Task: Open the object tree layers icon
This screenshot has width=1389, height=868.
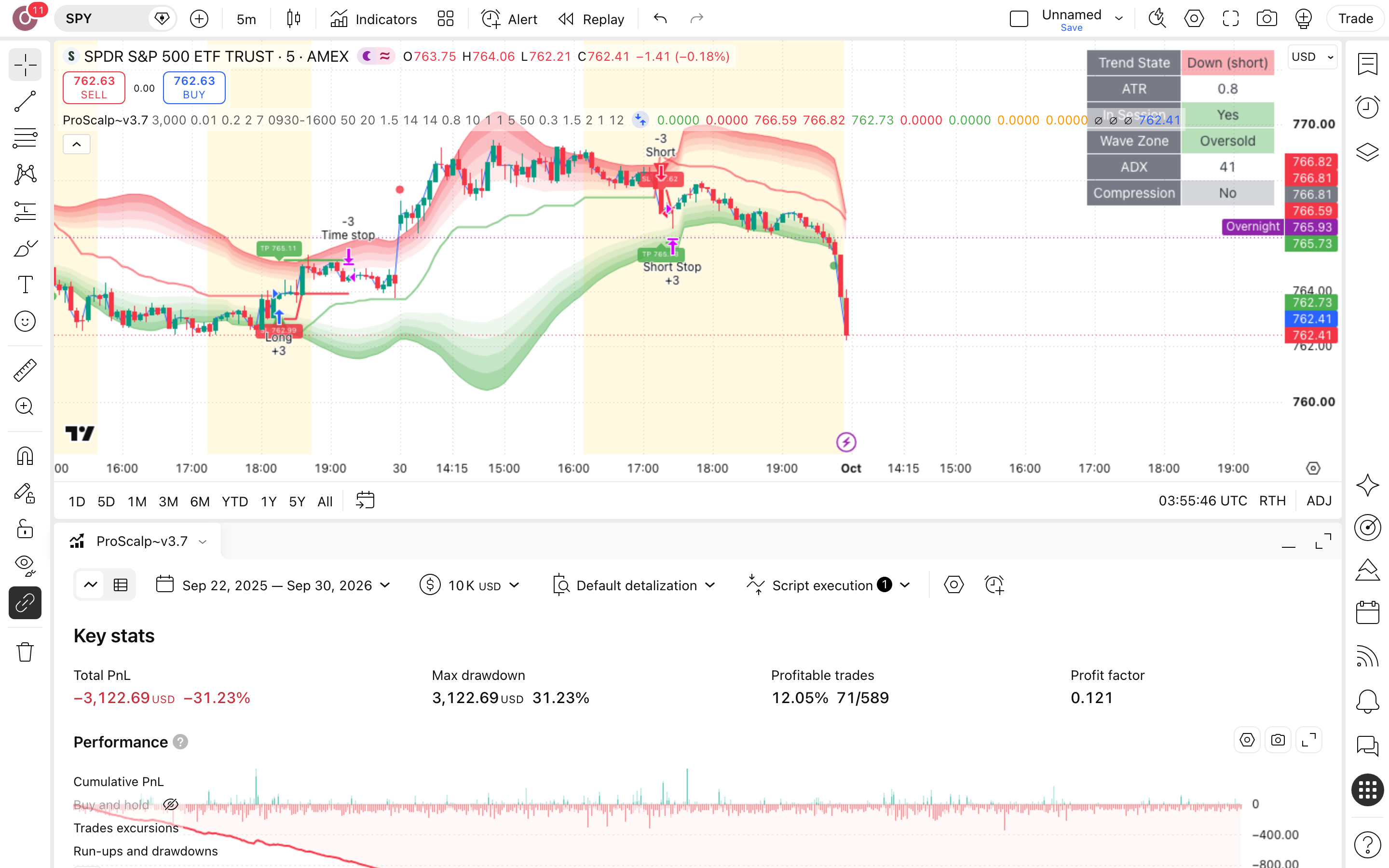Action: coord(1367,152)
